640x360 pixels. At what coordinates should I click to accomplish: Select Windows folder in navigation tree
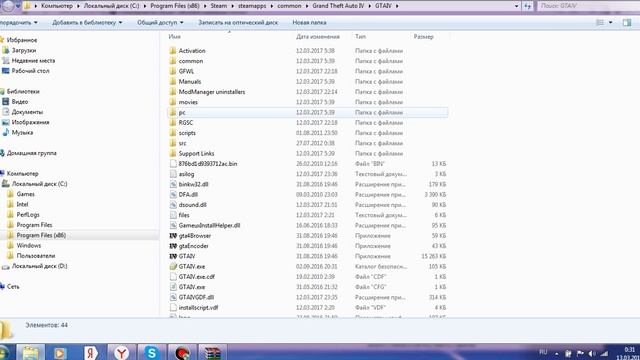click(x=29, y=245)
